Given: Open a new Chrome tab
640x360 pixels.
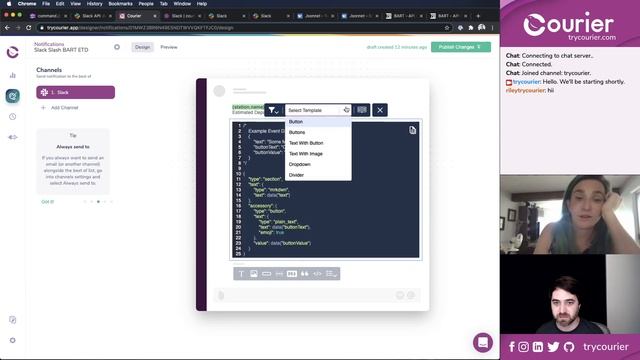Looking at the screenshot, I should [x=478, y=16].
